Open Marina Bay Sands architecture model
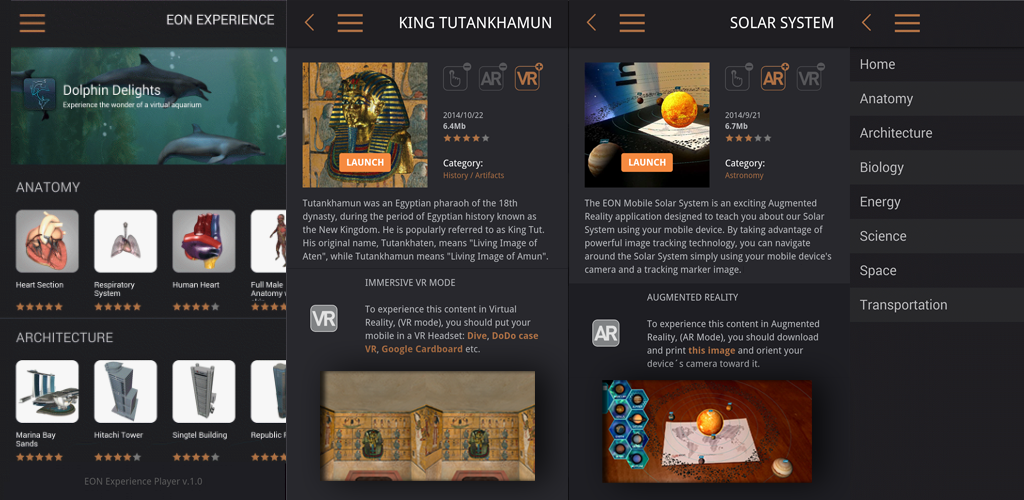Image resolution: width=1024 pixels, height=500 pixels. pos(47,391)
